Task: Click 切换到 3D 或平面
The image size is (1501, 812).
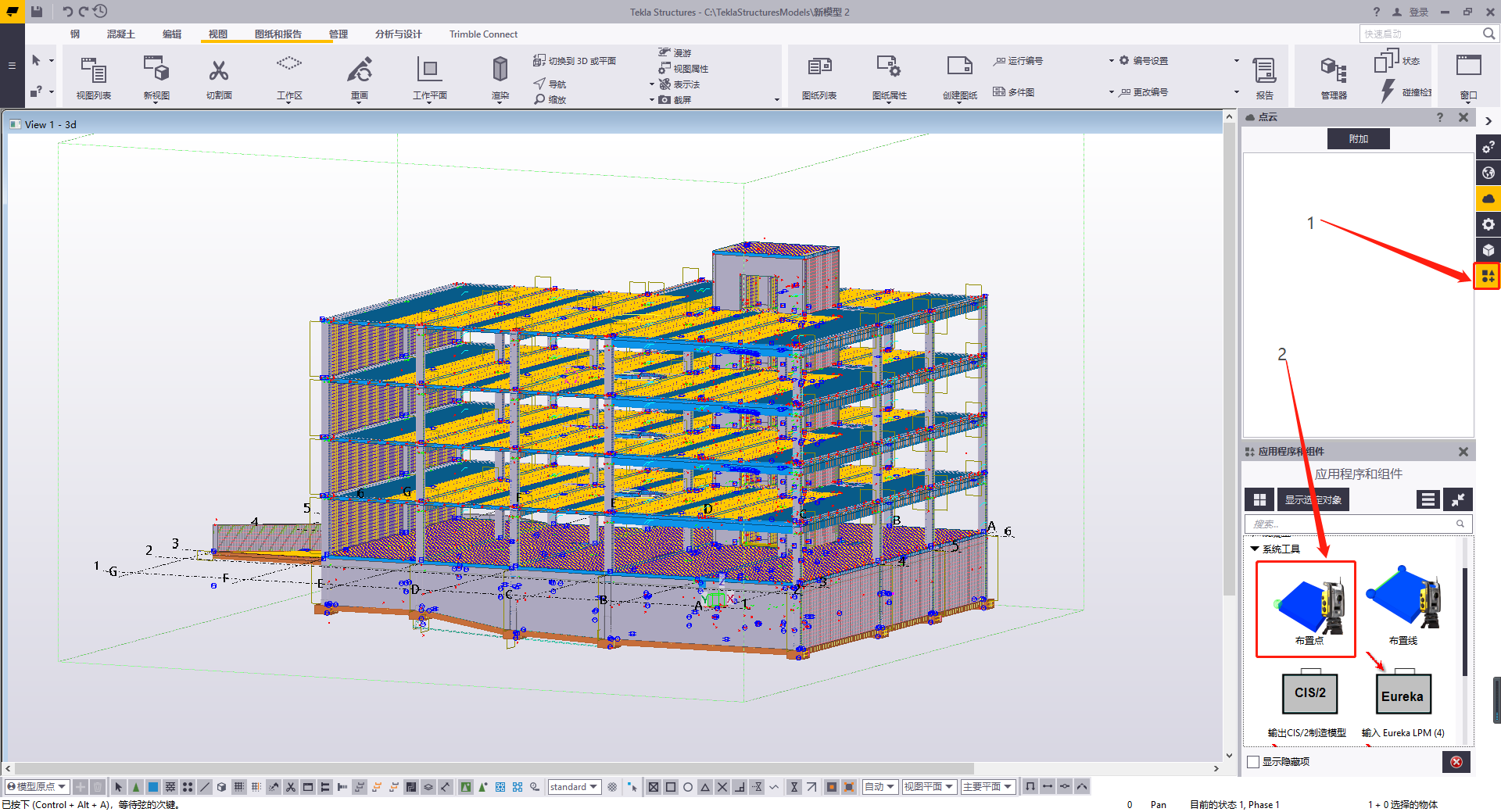Action: 575,61
